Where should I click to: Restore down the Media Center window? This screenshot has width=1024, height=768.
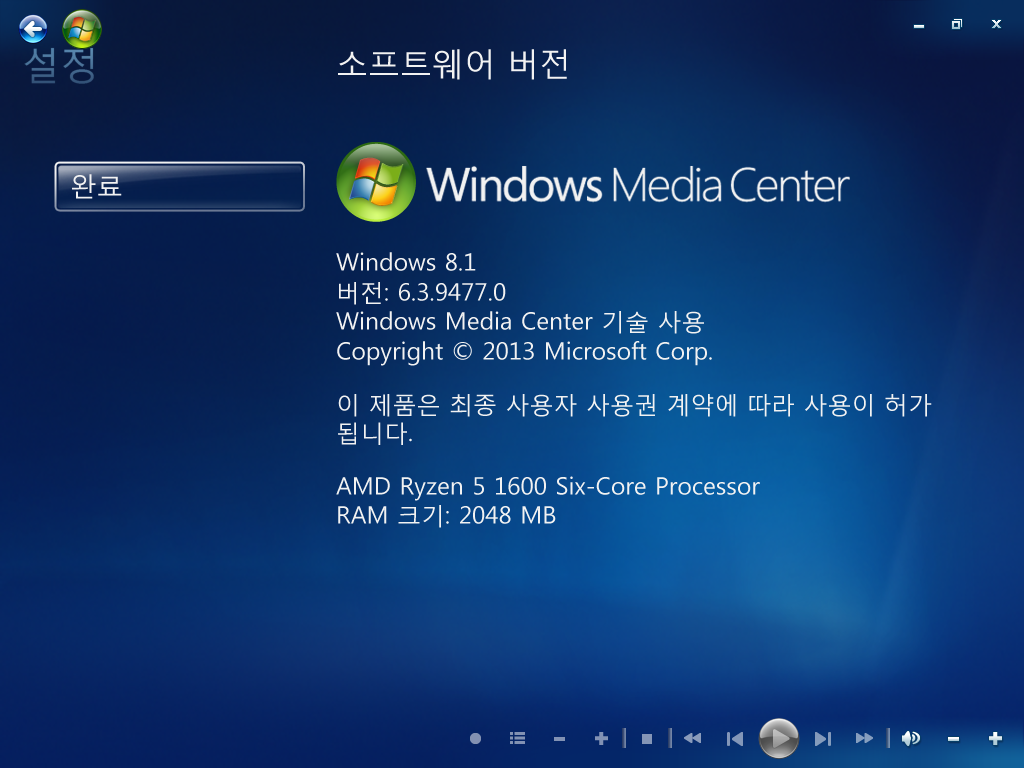957,24
